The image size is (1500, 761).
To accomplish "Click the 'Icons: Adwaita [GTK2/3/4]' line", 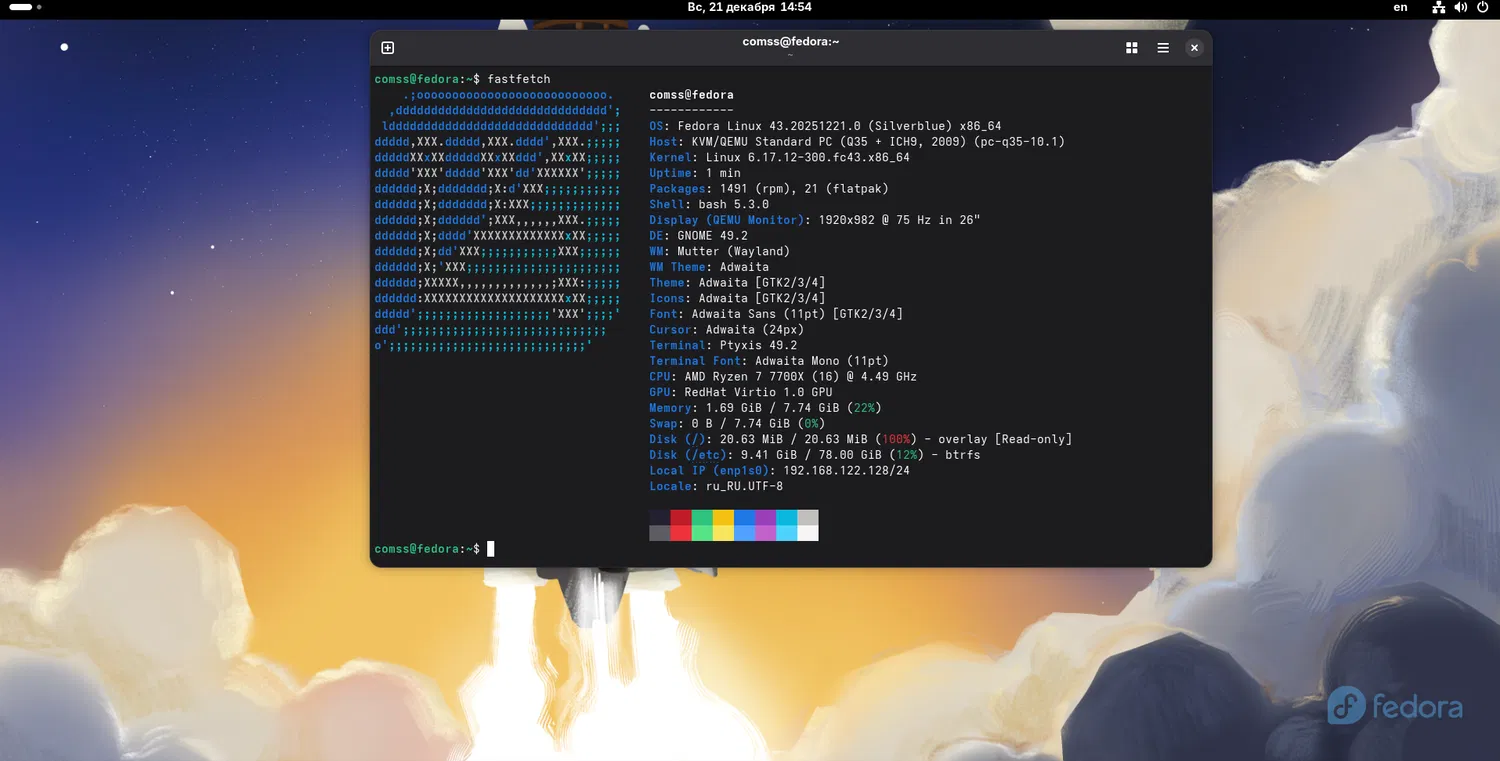I will tap(737, 299).
